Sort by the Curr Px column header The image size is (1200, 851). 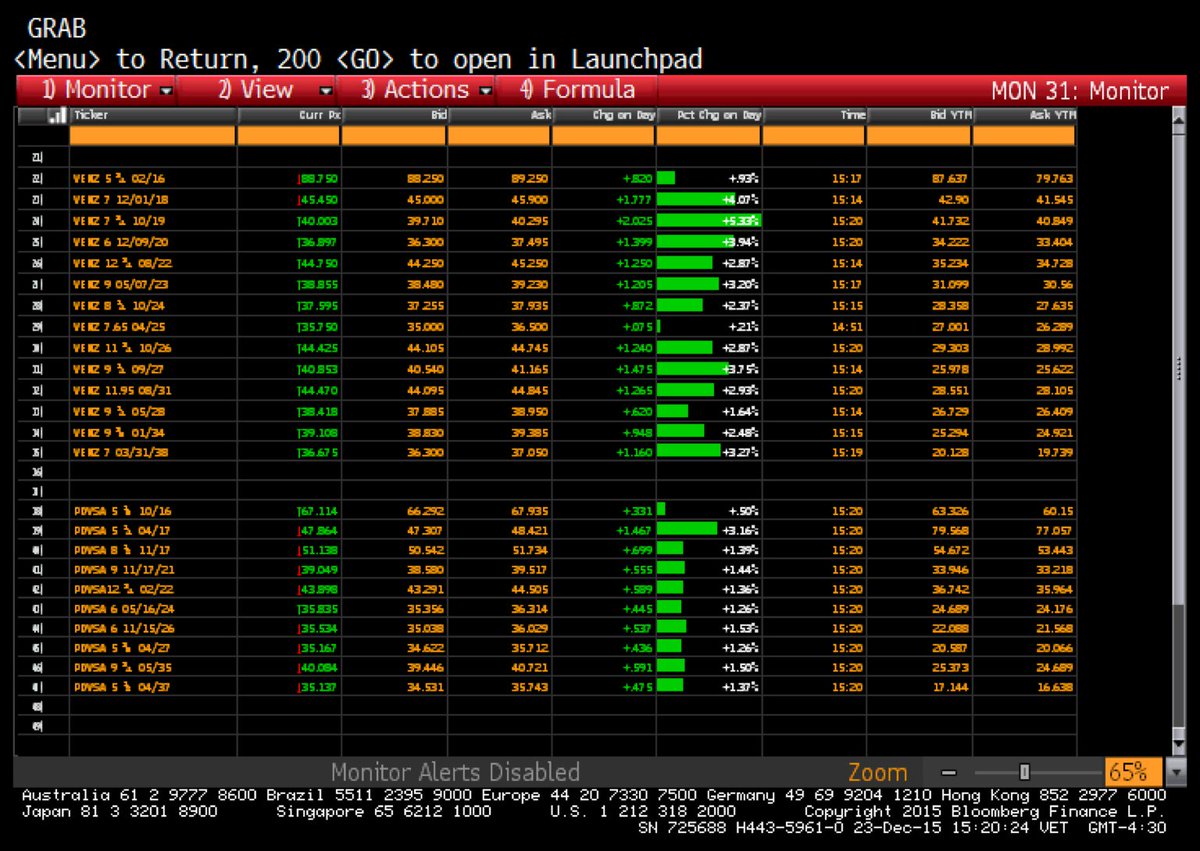pyautogui.click(x=289, y=115)
